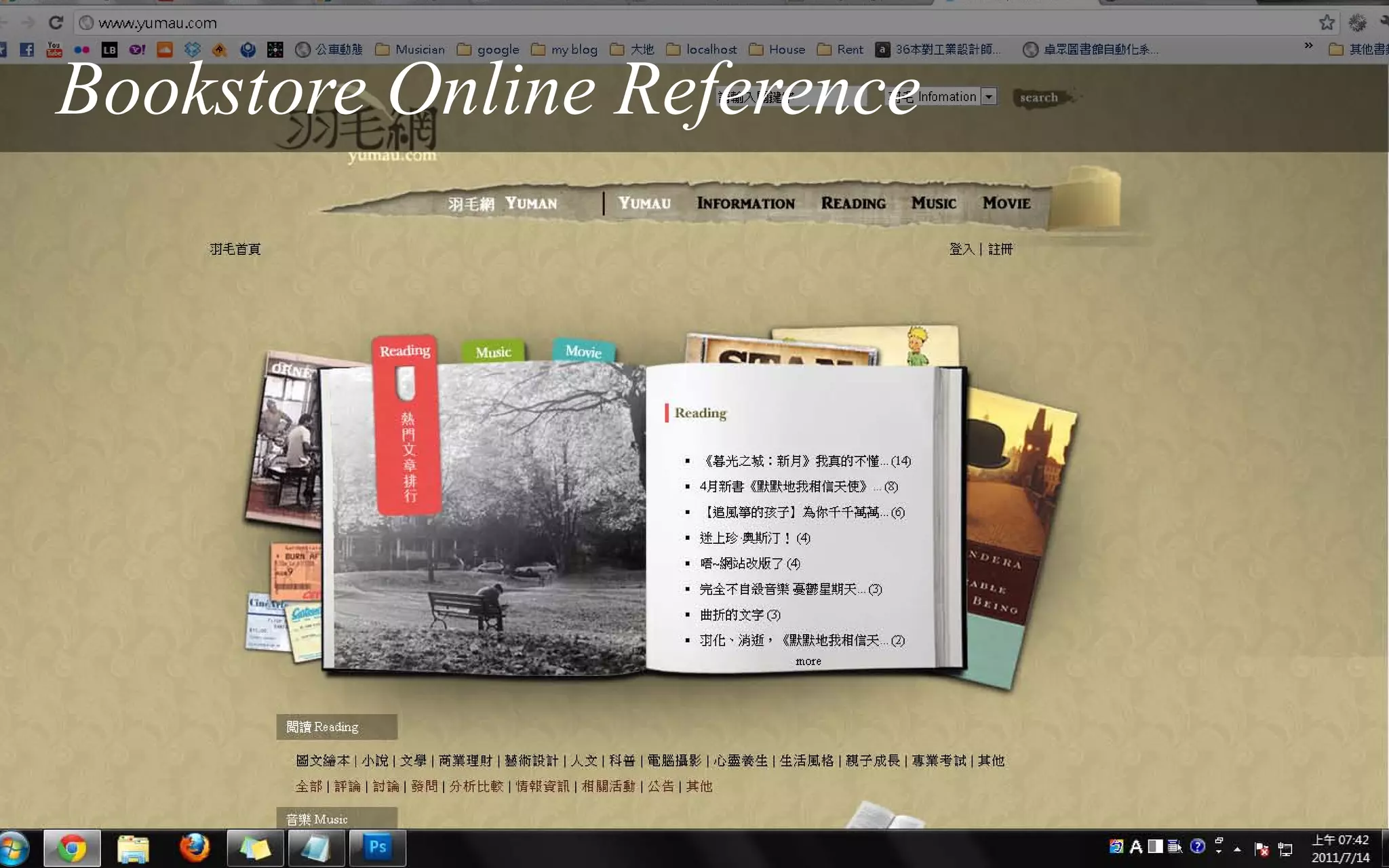Select the 電腦攝影 reading category
The width and height of the screenshot is (1389, 868).
coord(674,761)
